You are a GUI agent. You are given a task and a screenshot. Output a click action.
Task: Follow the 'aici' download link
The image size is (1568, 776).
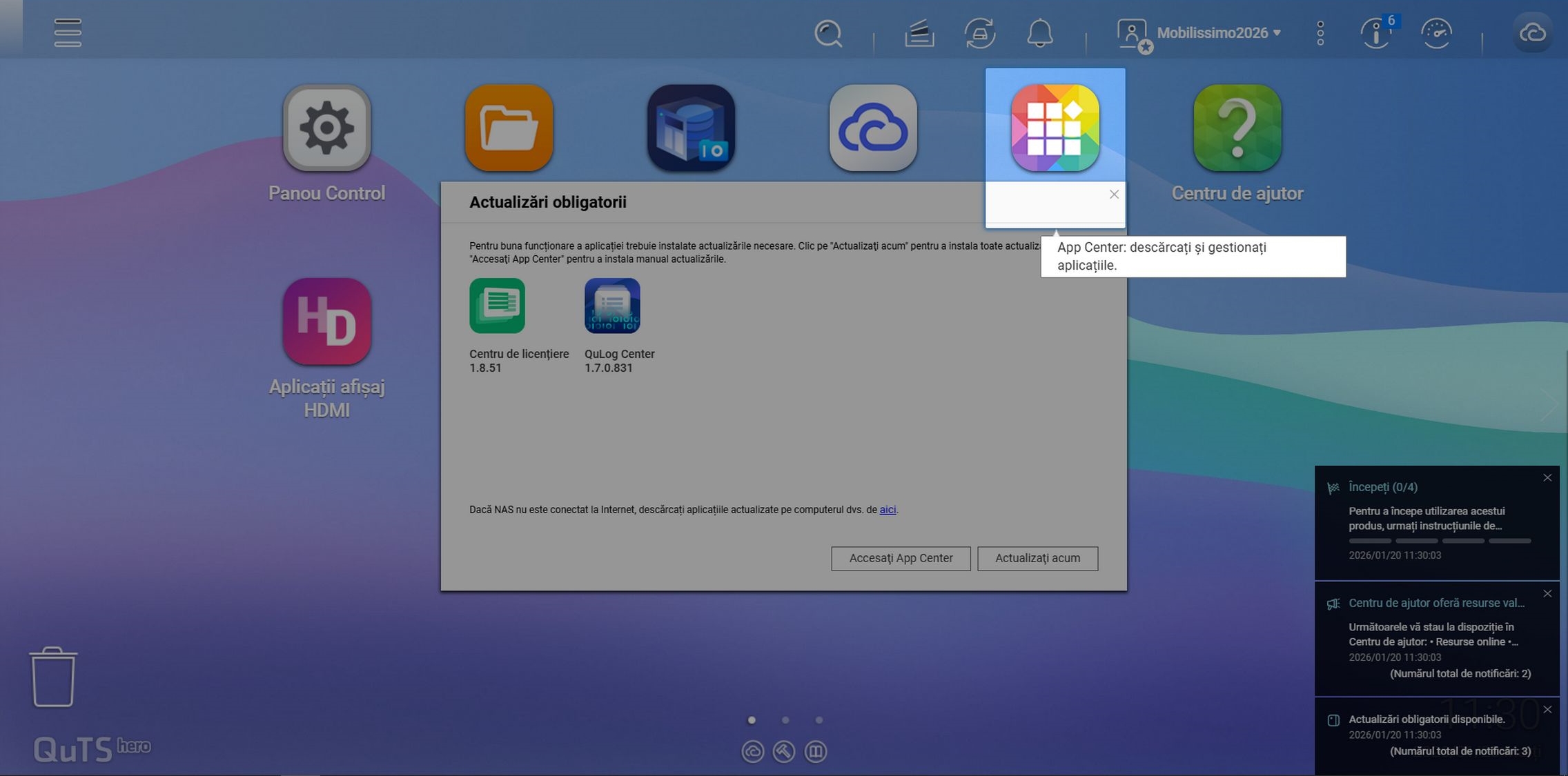(x=888, y=510)
